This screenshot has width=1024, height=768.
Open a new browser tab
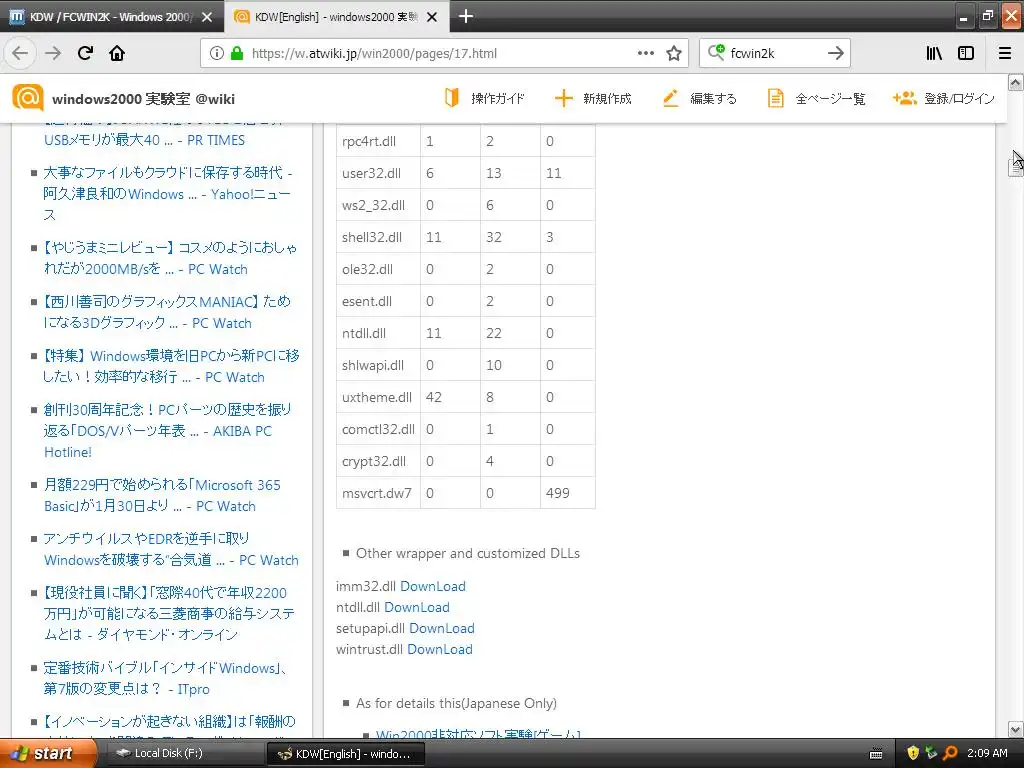466,16
